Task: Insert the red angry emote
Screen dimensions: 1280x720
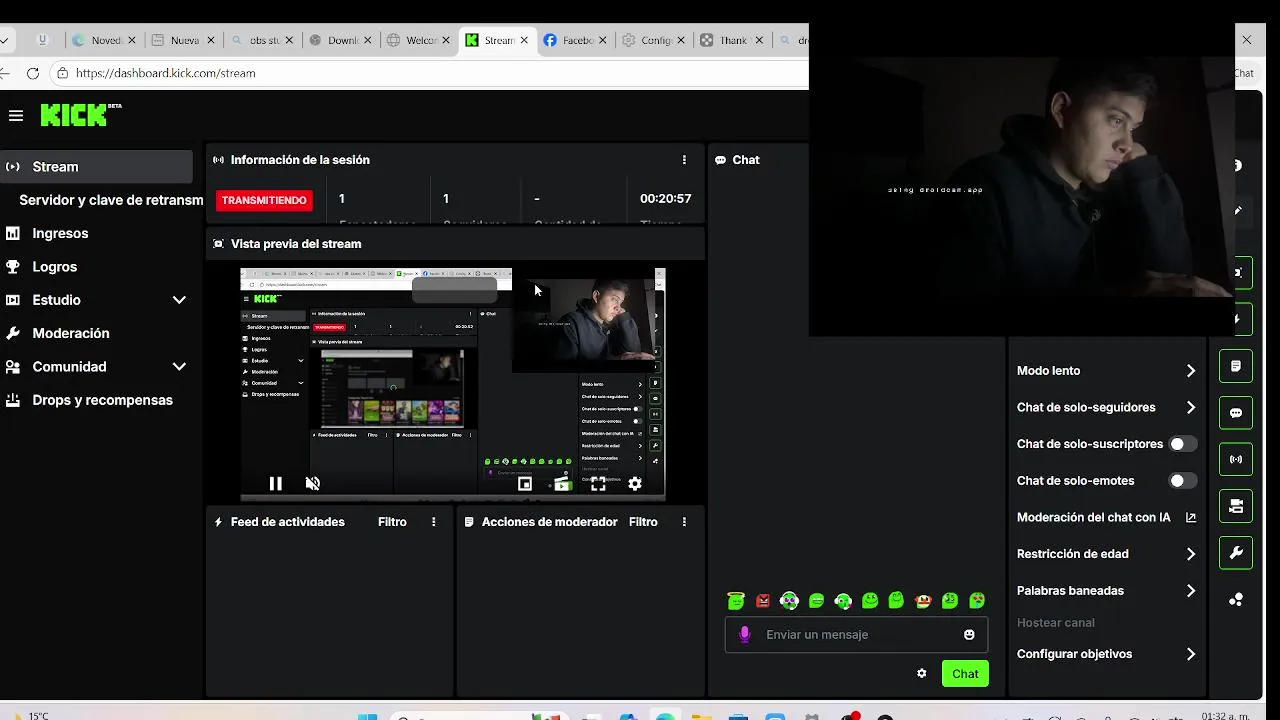Action: 763,601
